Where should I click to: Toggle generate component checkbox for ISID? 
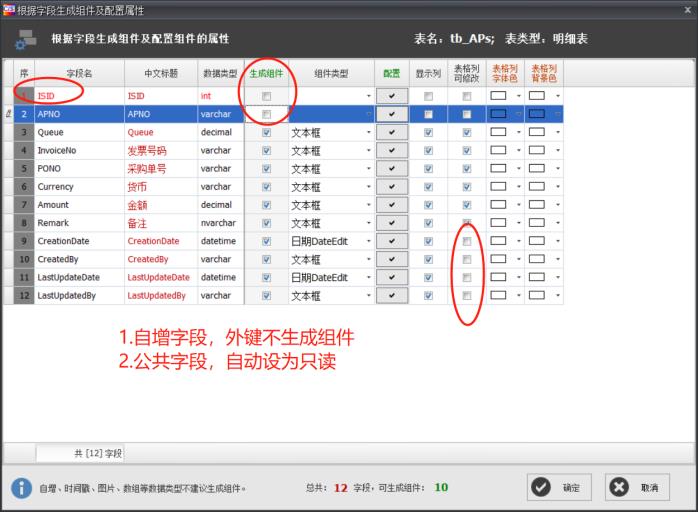266,96
